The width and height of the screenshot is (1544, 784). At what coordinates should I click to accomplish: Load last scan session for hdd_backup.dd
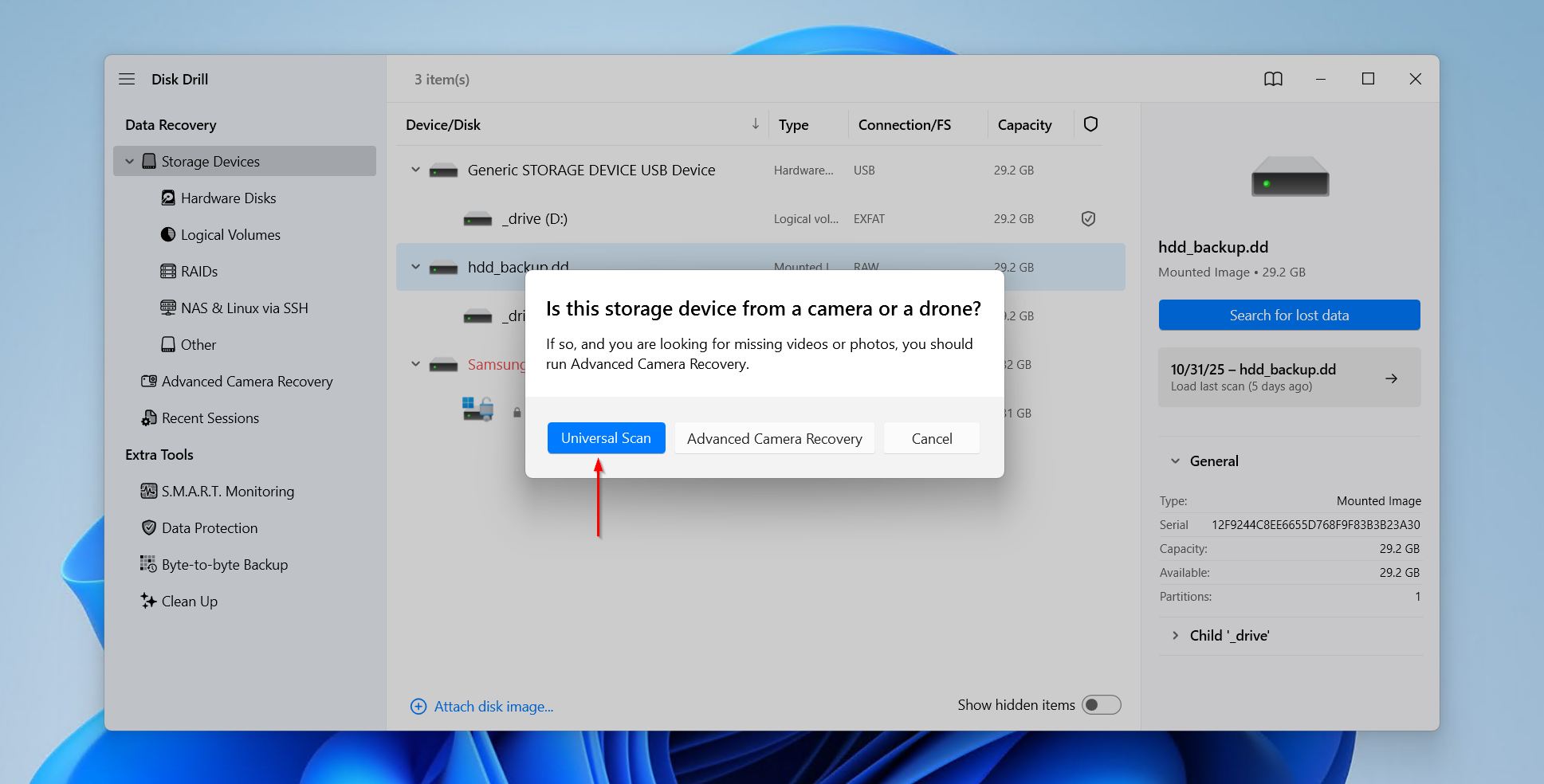click(x=1288, y=378)
